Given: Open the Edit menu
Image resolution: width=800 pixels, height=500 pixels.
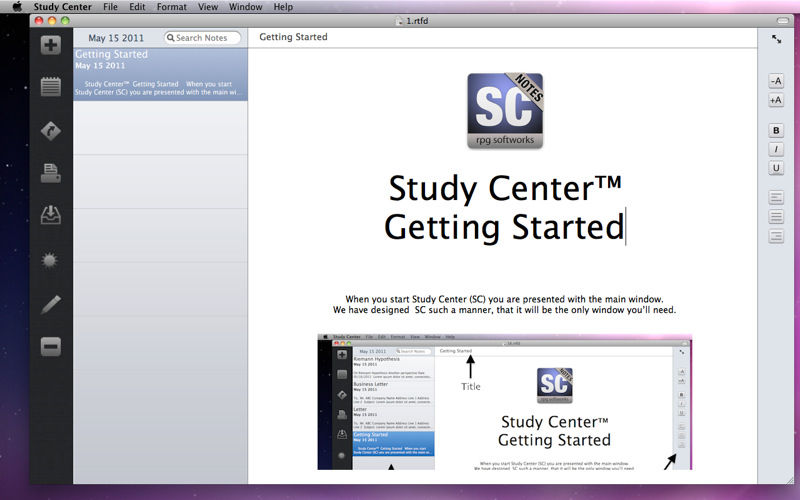Looking at the screenshot, I should point(137,7).
